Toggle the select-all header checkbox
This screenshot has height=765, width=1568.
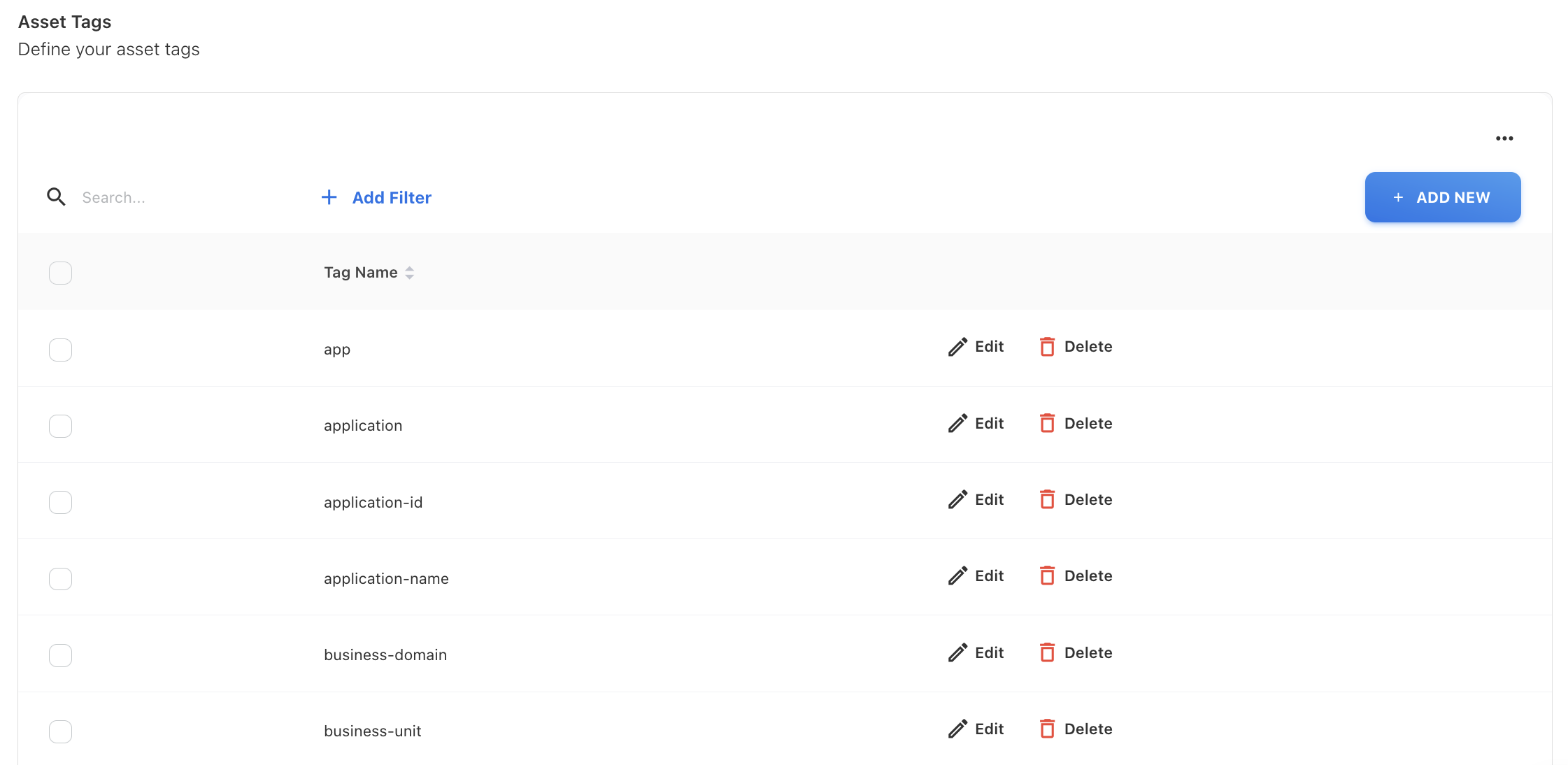[60, 273]
